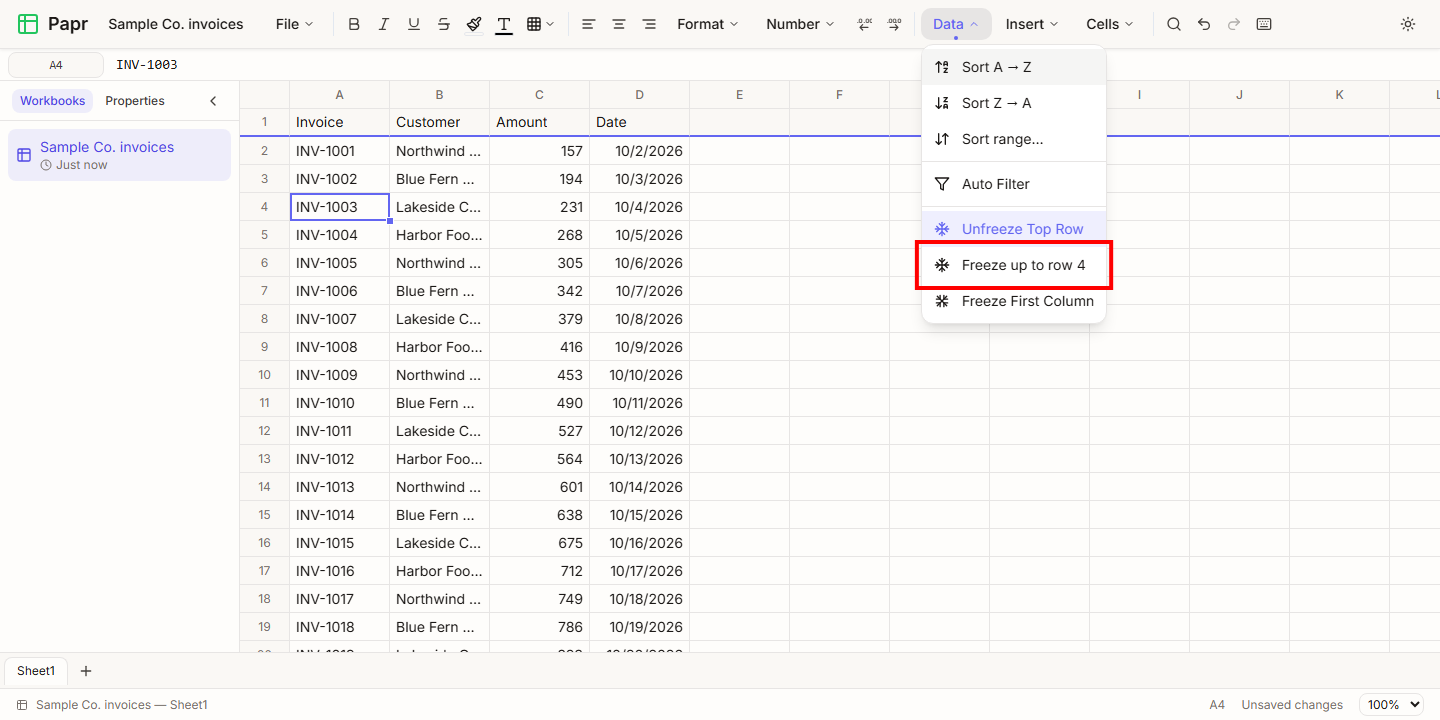
Task: Open the Number menu
Action: (800, 24)
